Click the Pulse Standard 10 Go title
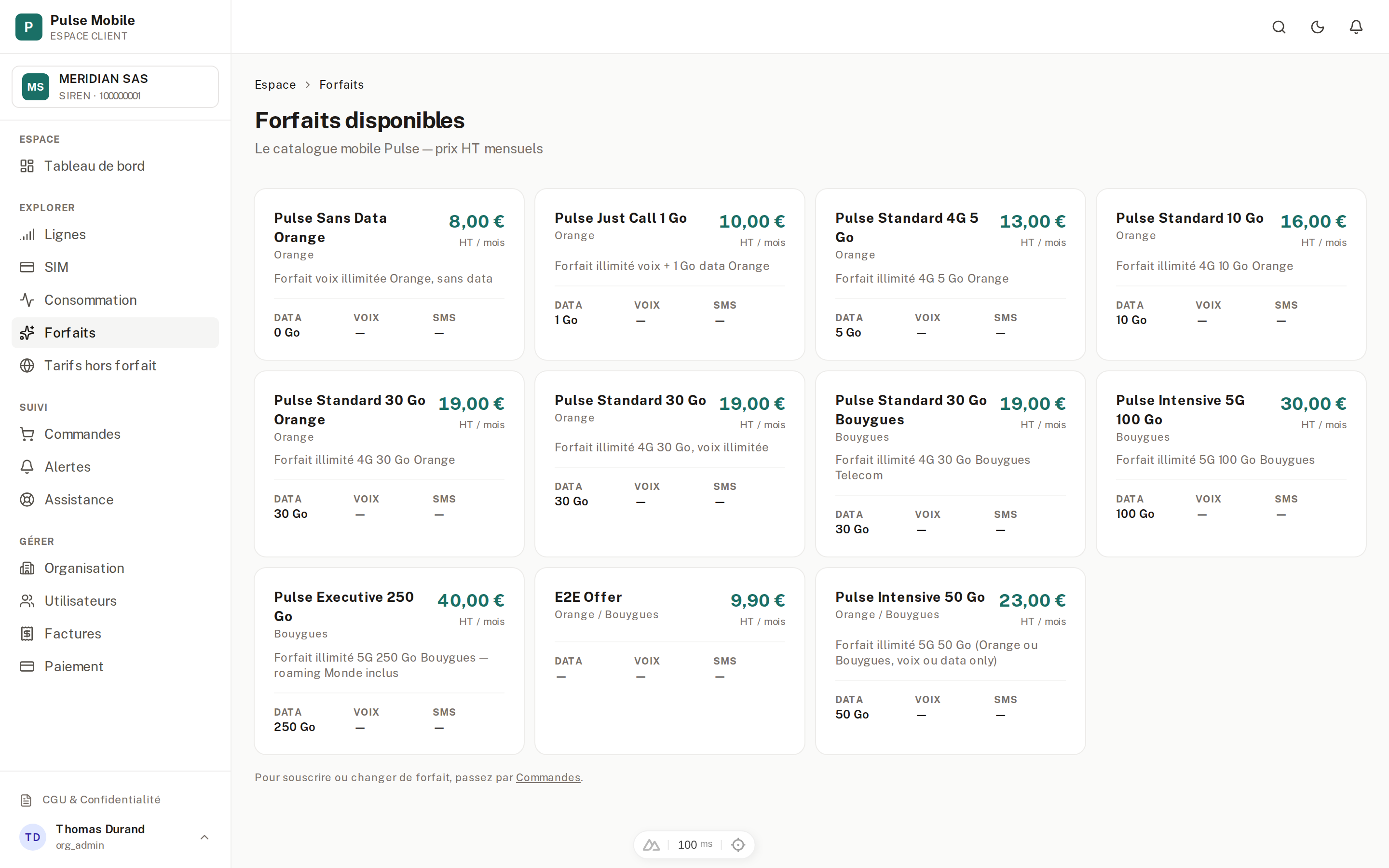The height and width of the screenshot is (868, 1389). (x=1189, y=218)
